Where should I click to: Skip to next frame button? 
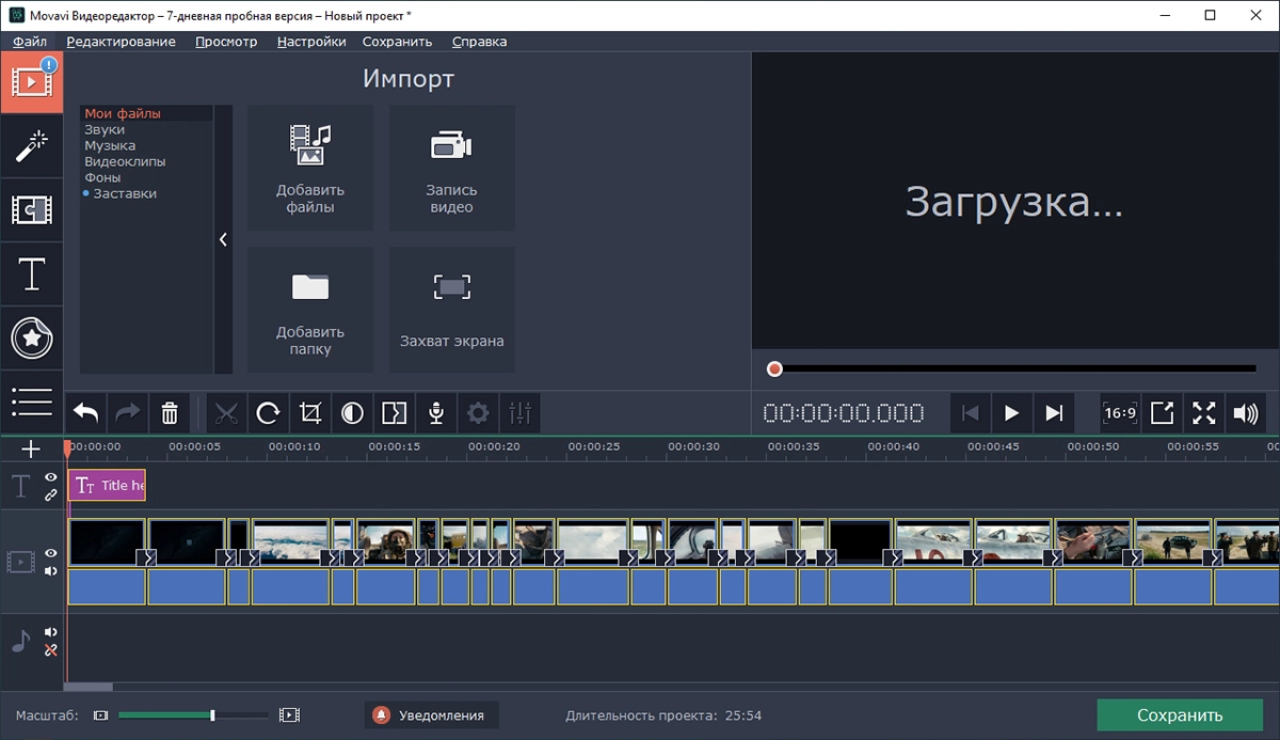[x=1053, y=413]
